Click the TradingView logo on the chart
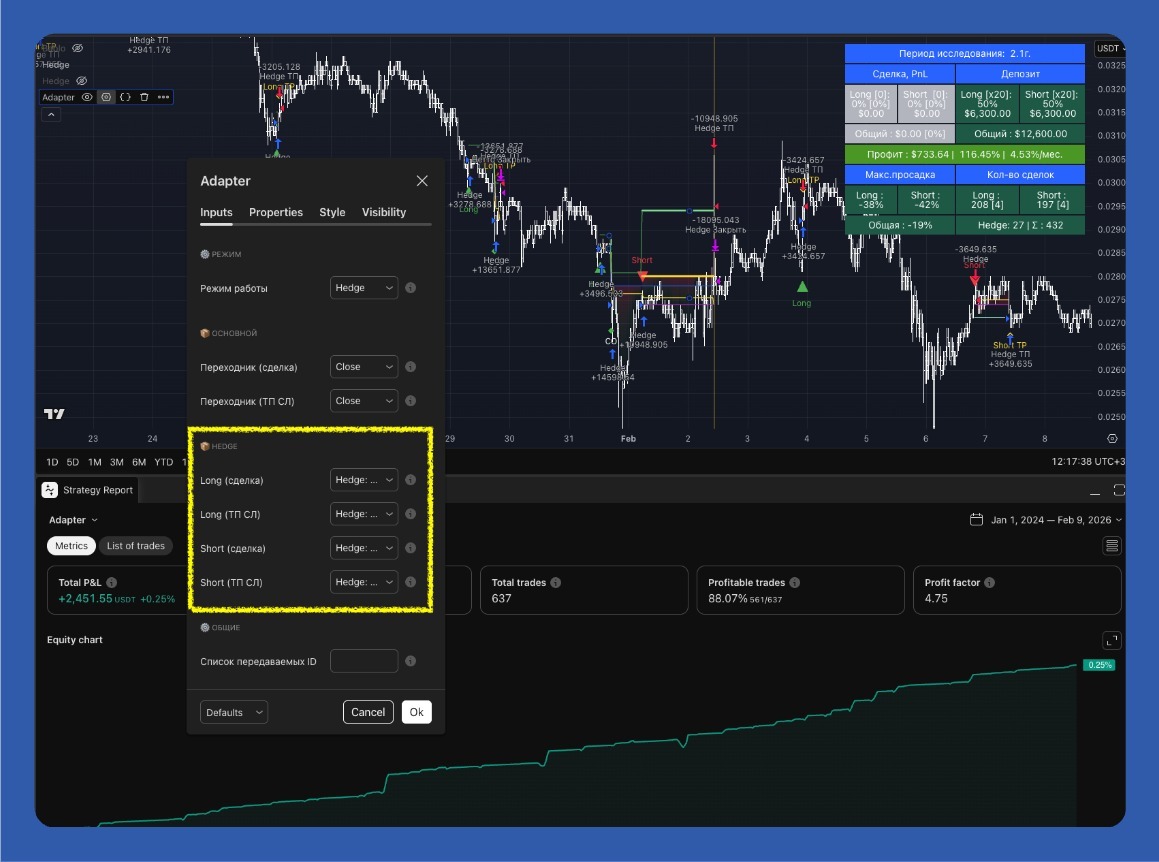This screenshot has height=862, width=1159. tap(54, 413)
